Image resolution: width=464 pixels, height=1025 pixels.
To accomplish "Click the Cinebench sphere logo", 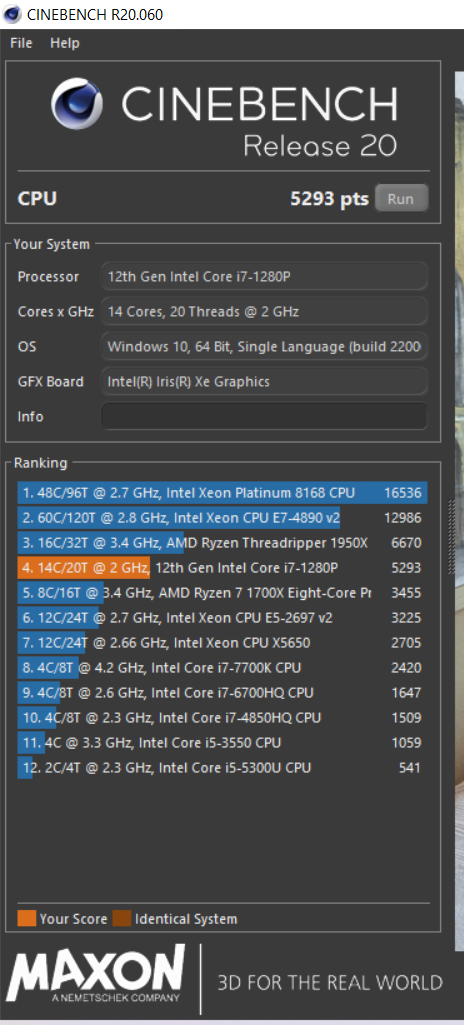I will 77,104.
